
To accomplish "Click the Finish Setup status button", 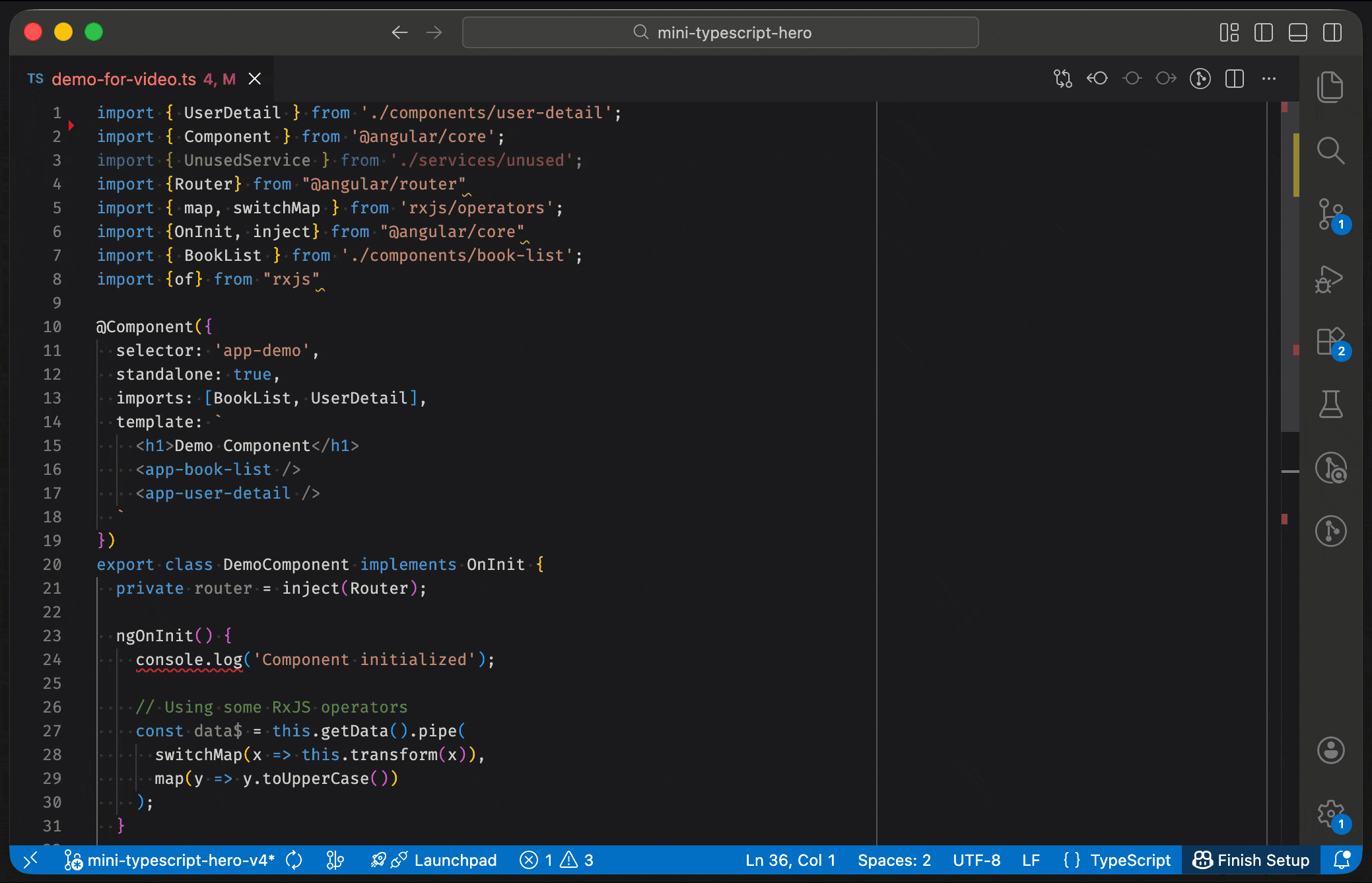I will coord(1251,860).
